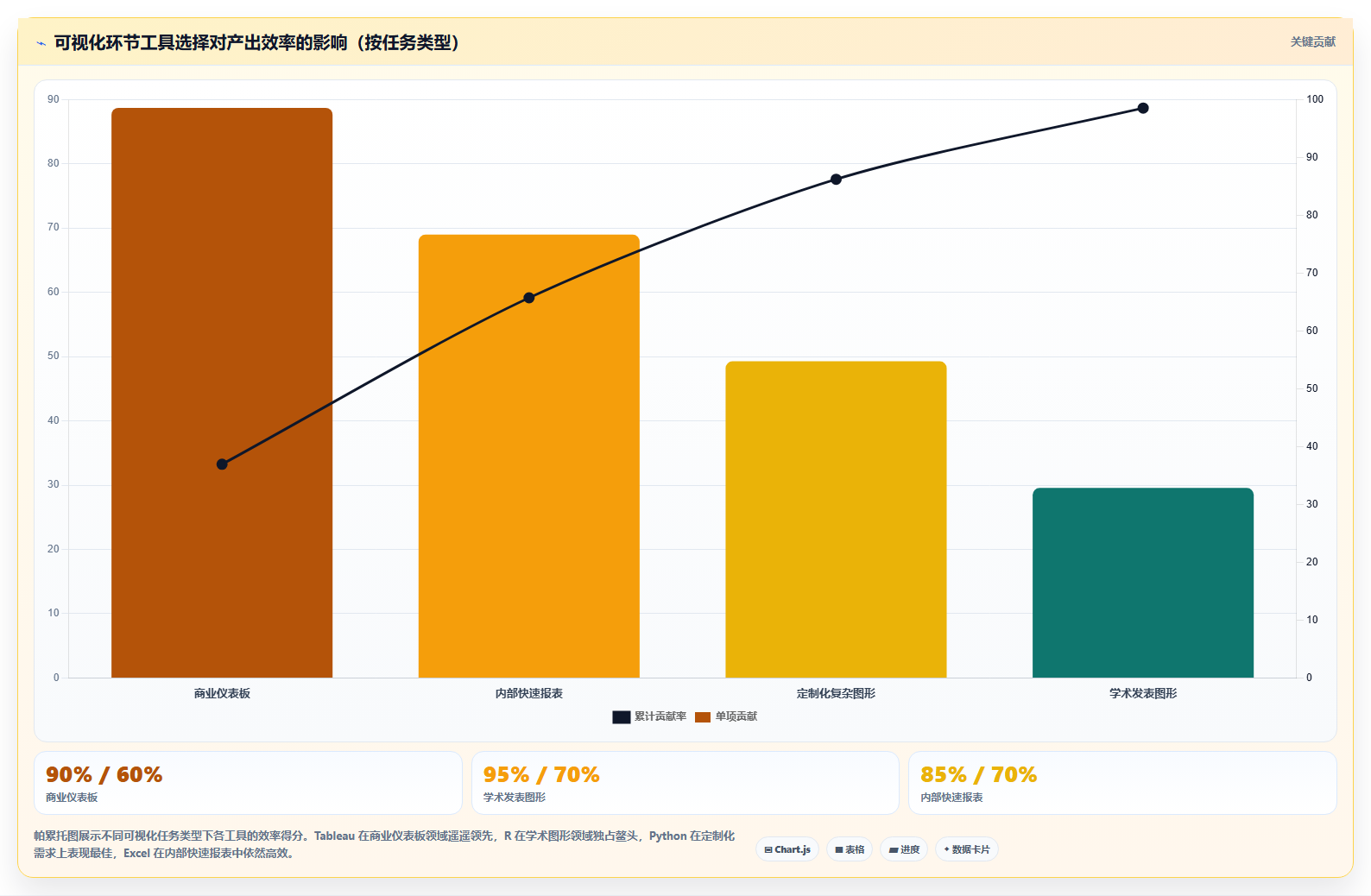This screenshot has height=896, width=1371.
Task: Click the 关键贡献 label in the header
Action: [x=1312, y=41]
